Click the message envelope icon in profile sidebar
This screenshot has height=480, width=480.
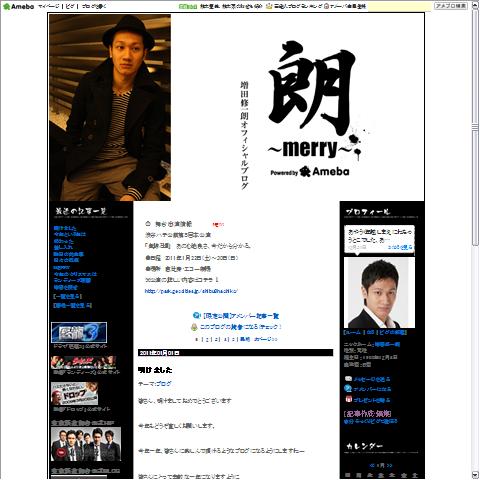click(x=348, y=379)
